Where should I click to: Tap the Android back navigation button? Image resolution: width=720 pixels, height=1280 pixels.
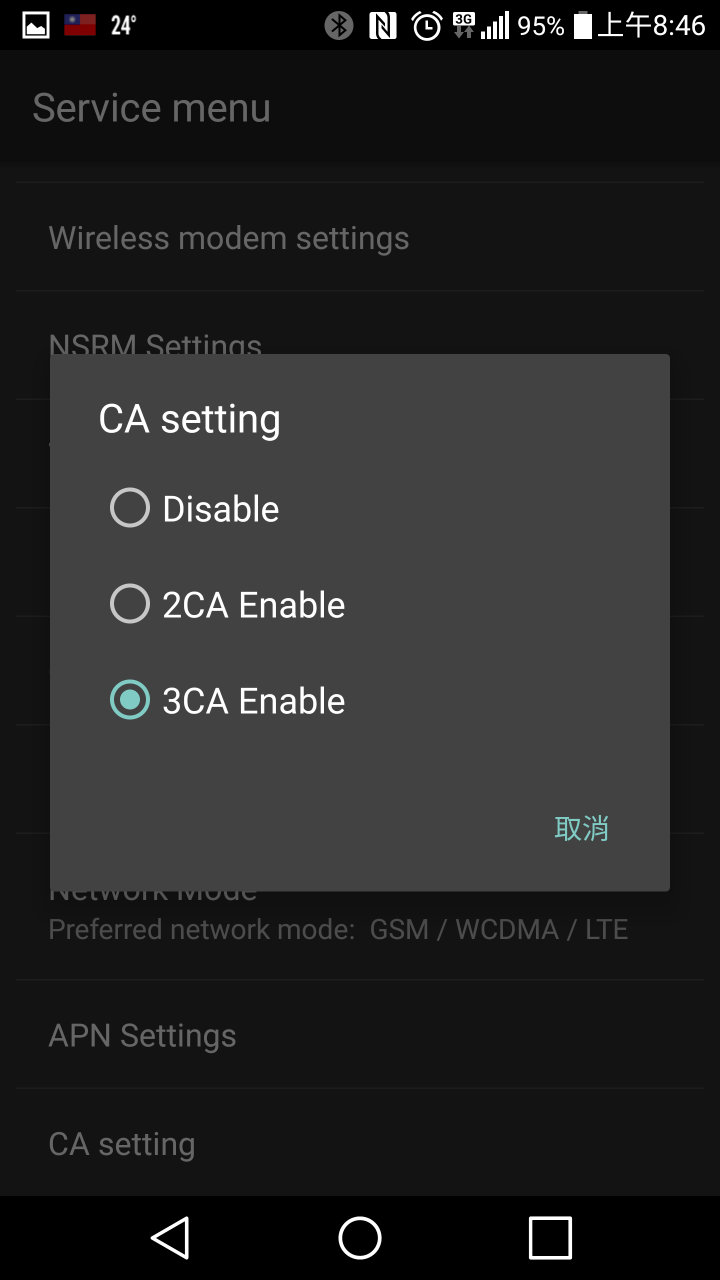(x=170, y=1238)
